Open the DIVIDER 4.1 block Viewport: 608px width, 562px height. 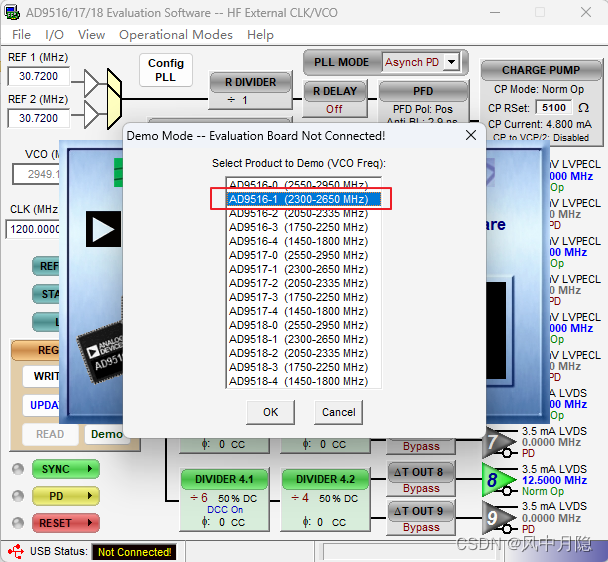tap(225, 500)
